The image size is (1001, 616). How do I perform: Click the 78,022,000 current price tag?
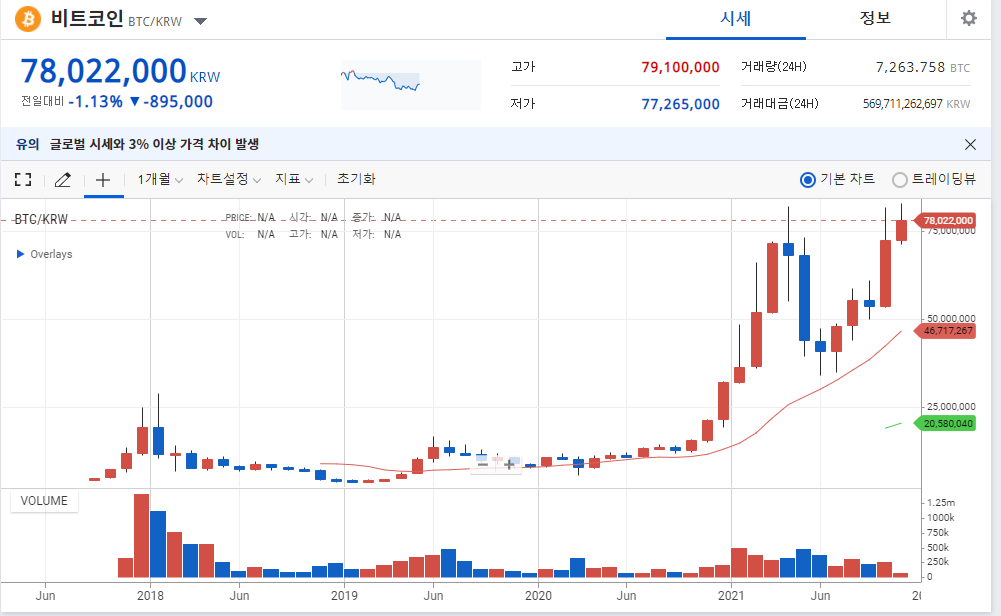point(945,220)
